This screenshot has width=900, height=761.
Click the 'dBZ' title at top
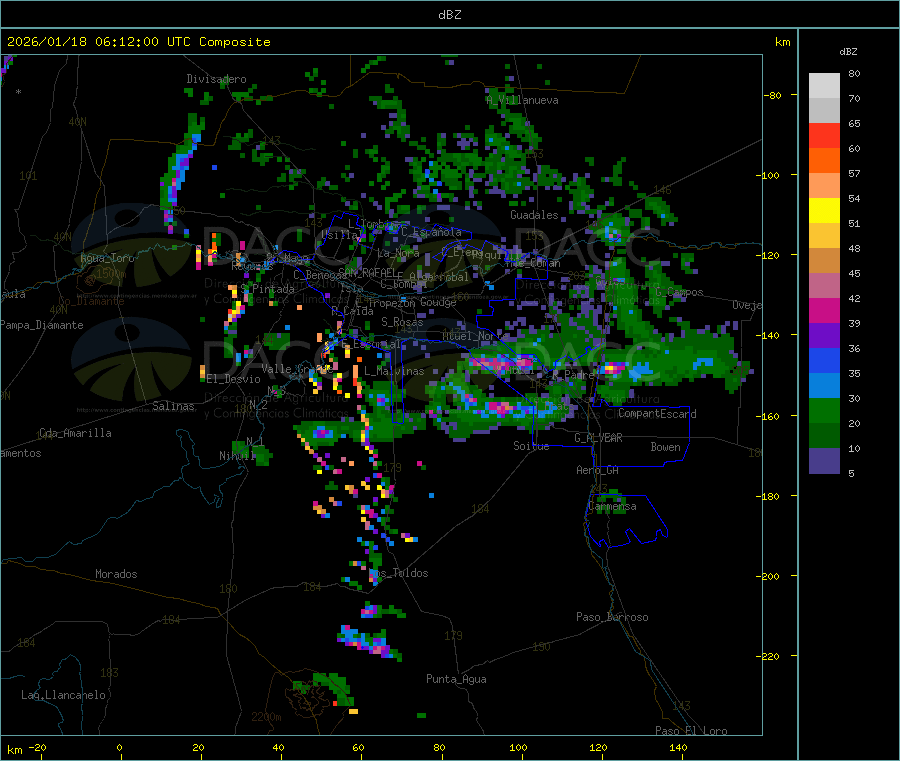click(449, 15)
